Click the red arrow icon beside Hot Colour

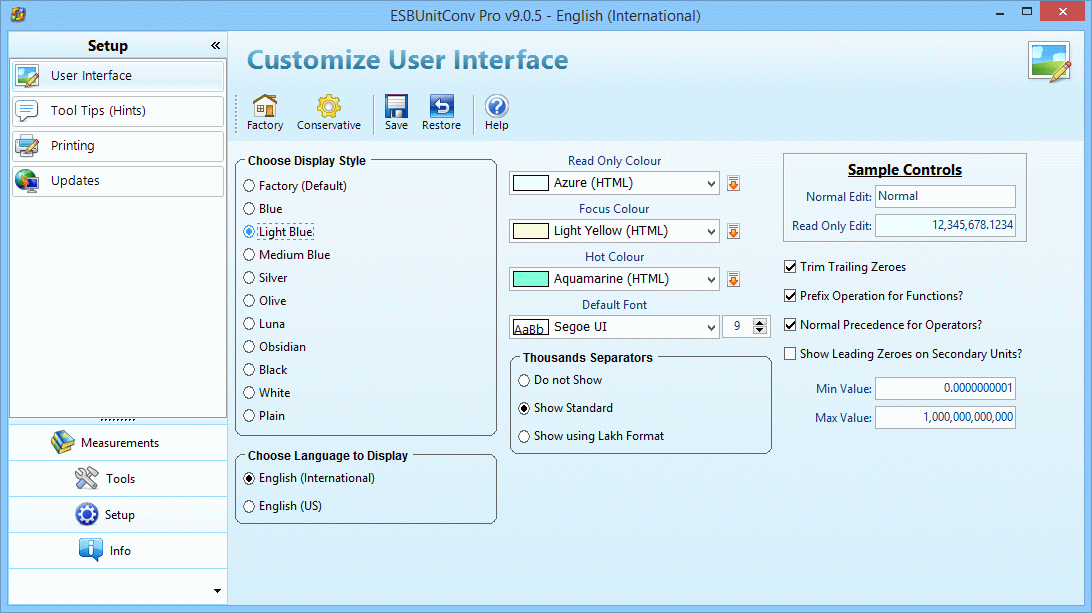click(733, 279)
